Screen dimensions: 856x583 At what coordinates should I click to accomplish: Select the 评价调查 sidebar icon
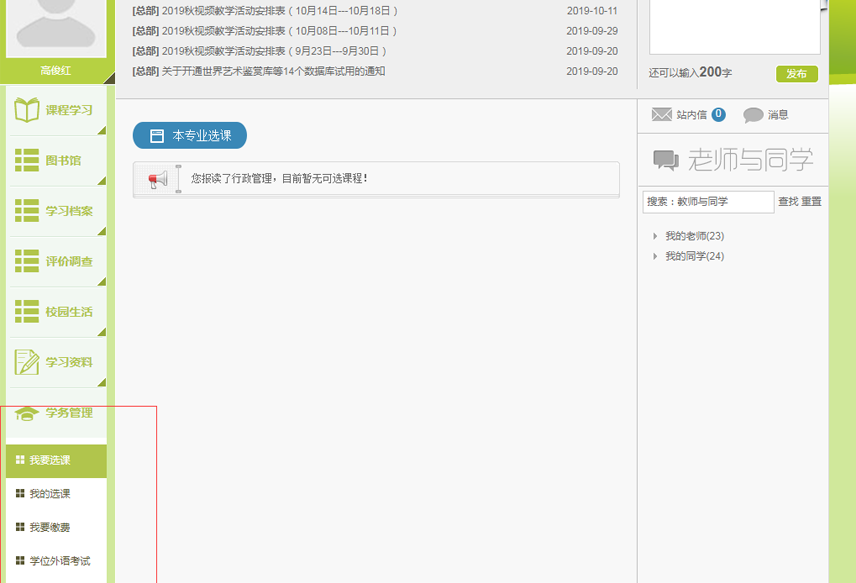(x=27, y=261)
